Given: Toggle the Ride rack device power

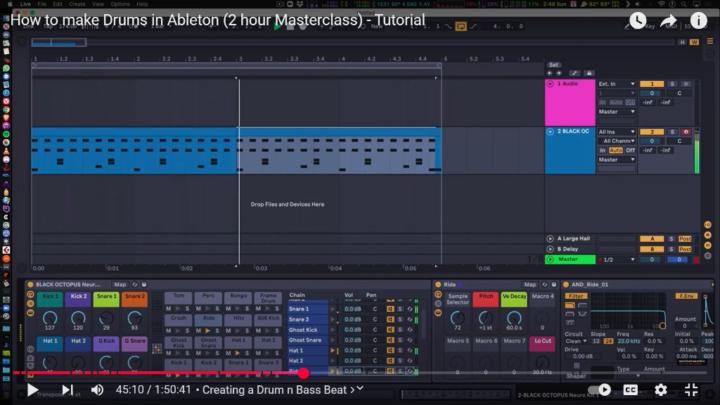Looking at the screenshot, I should pyautogui.click(x=438, y=285).
